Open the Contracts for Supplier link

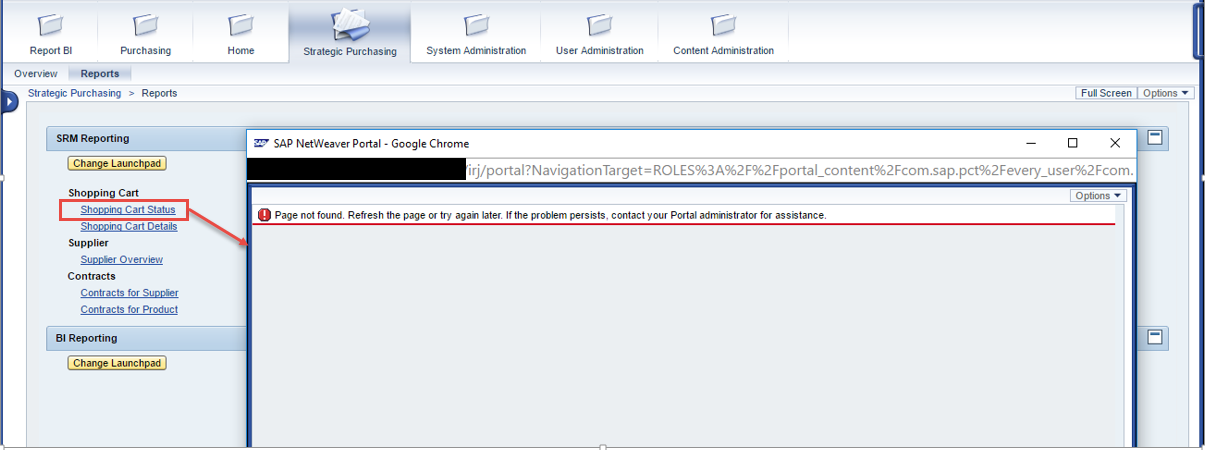pyautogui.click(x=130, y=293)
